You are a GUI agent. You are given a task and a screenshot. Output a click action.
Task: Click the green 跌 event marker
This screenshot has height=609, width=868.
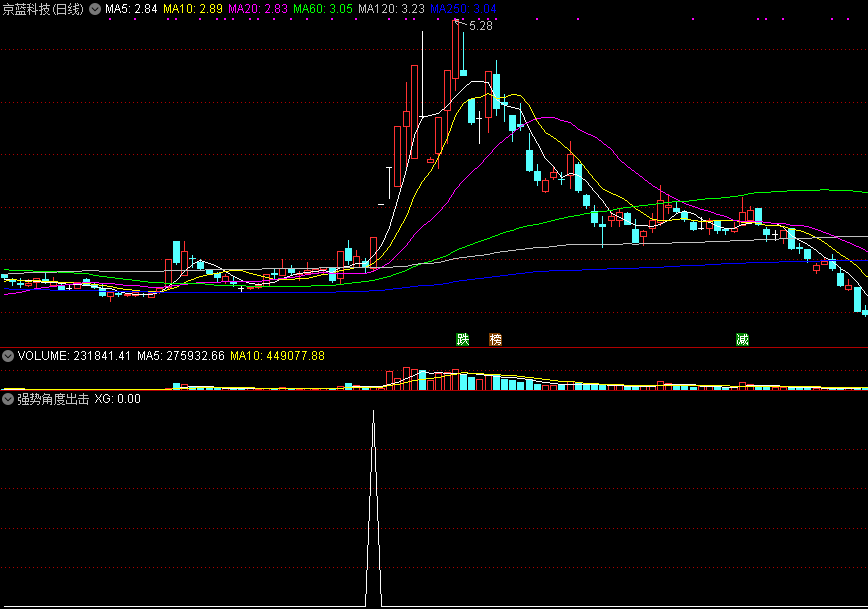point(463,339)
